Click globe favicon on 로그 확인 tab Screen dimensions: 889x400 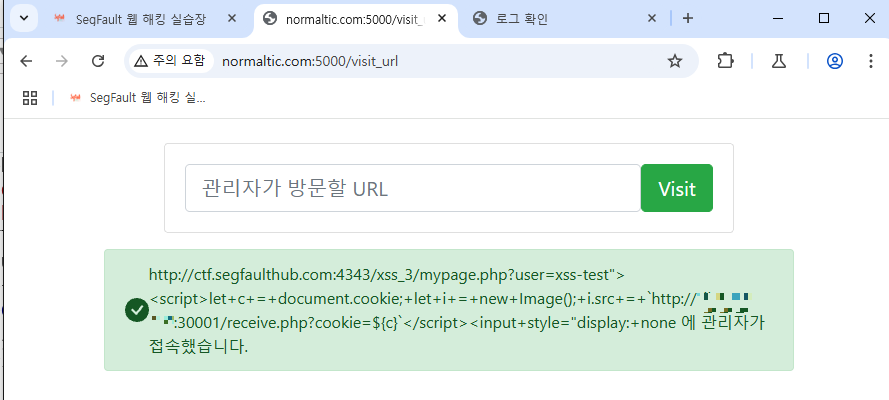click(480, 19)
